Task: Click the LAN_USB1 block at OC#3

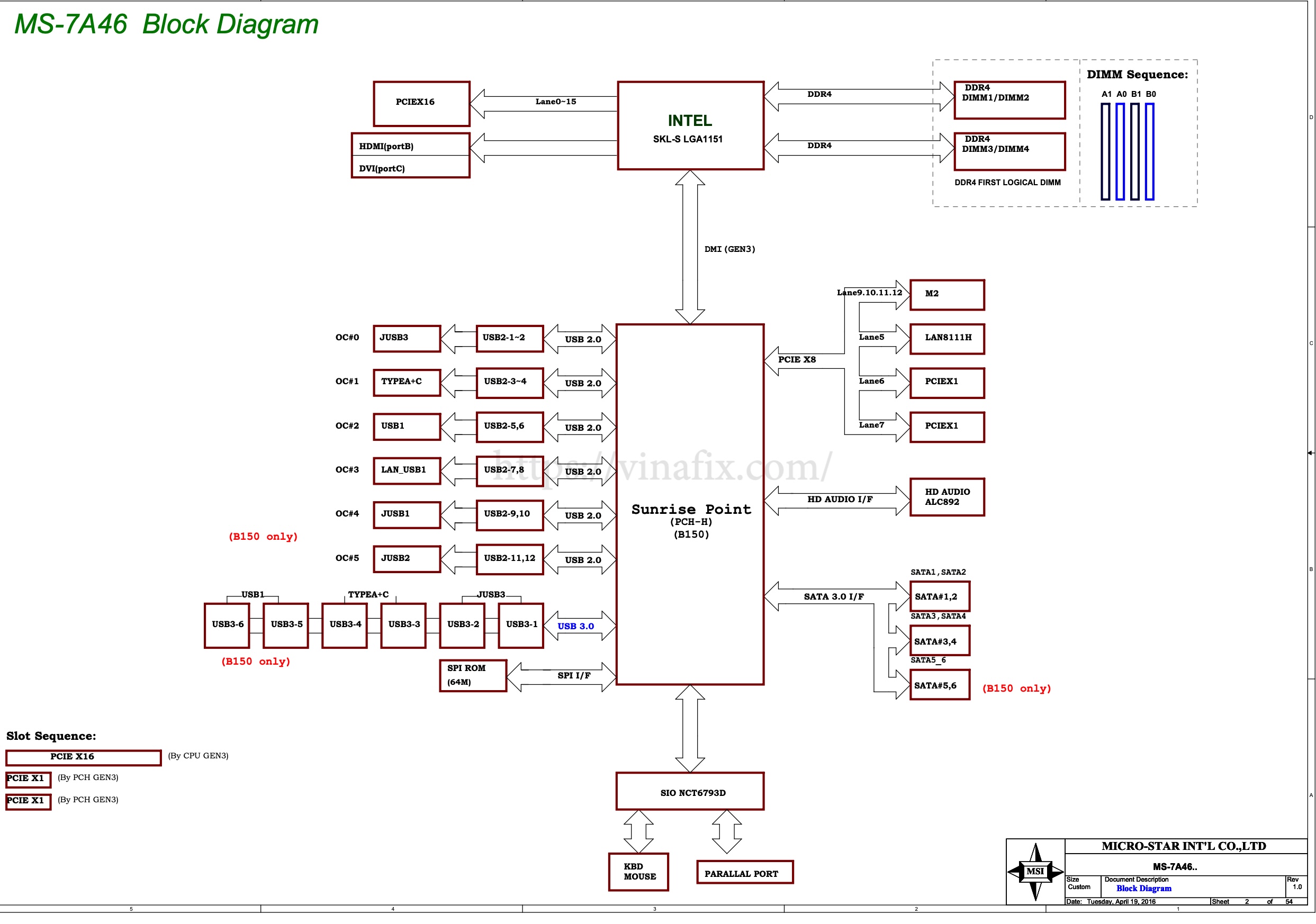Action: coord(407,472)
